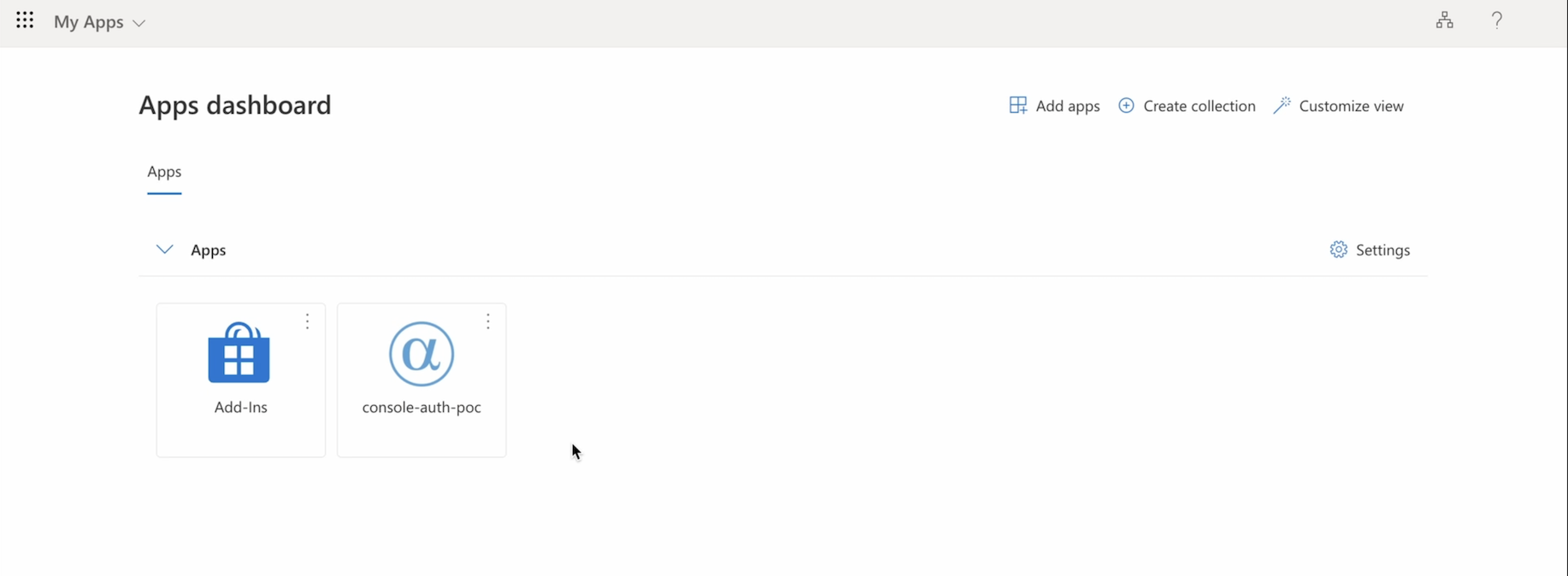Click the Settings text link

click(x=1382, y=250)
